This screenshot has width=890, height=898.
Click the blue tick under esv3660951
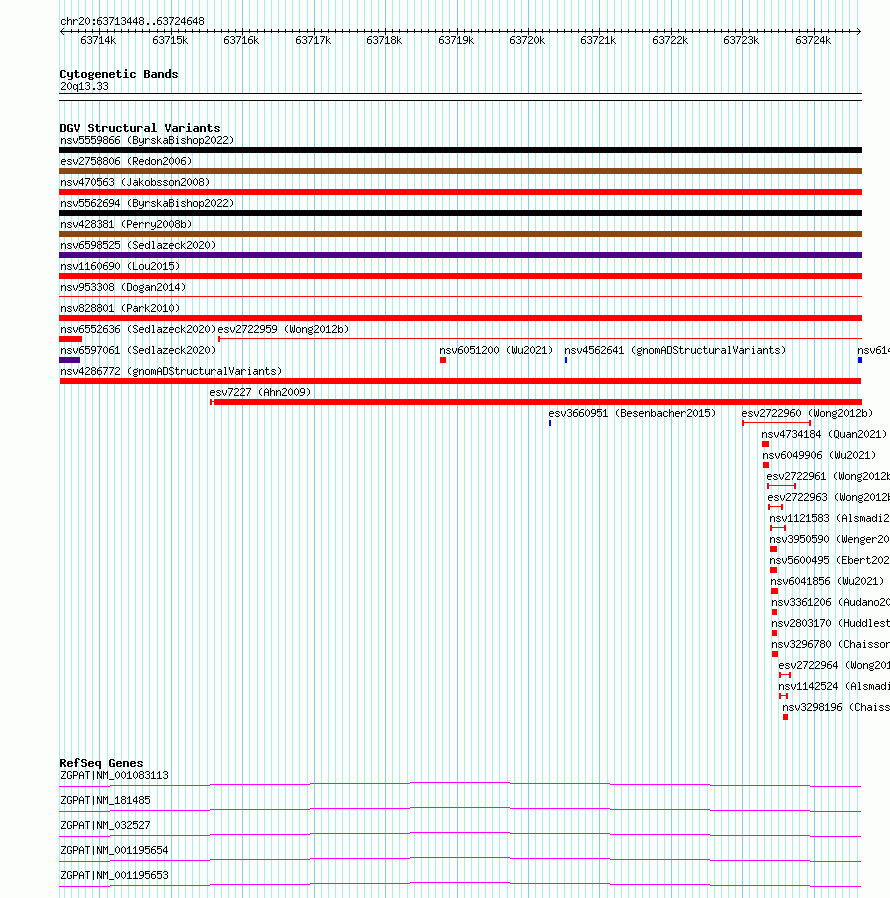(x=550, y=423)
